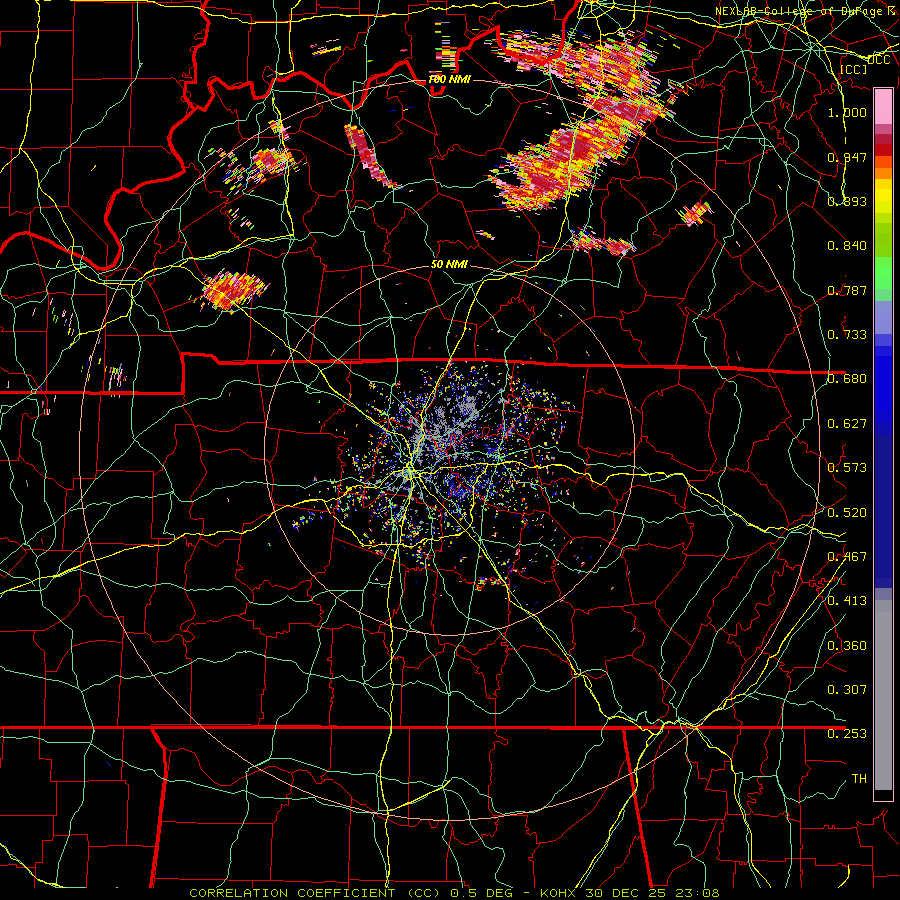Viewport: 900px width, 900px height.
Task: Click the 0.573 legend value
Action: [x=847, y=467]
